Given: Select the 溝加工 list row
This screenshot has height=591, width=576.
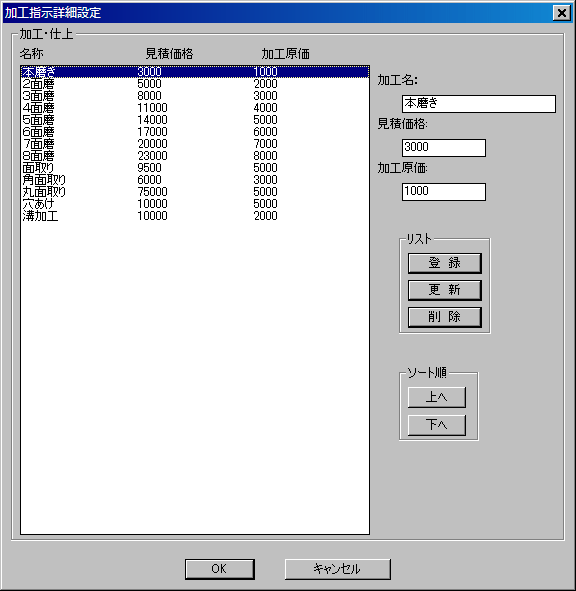Looking at the screenshot, I should [x=195, y=216].
